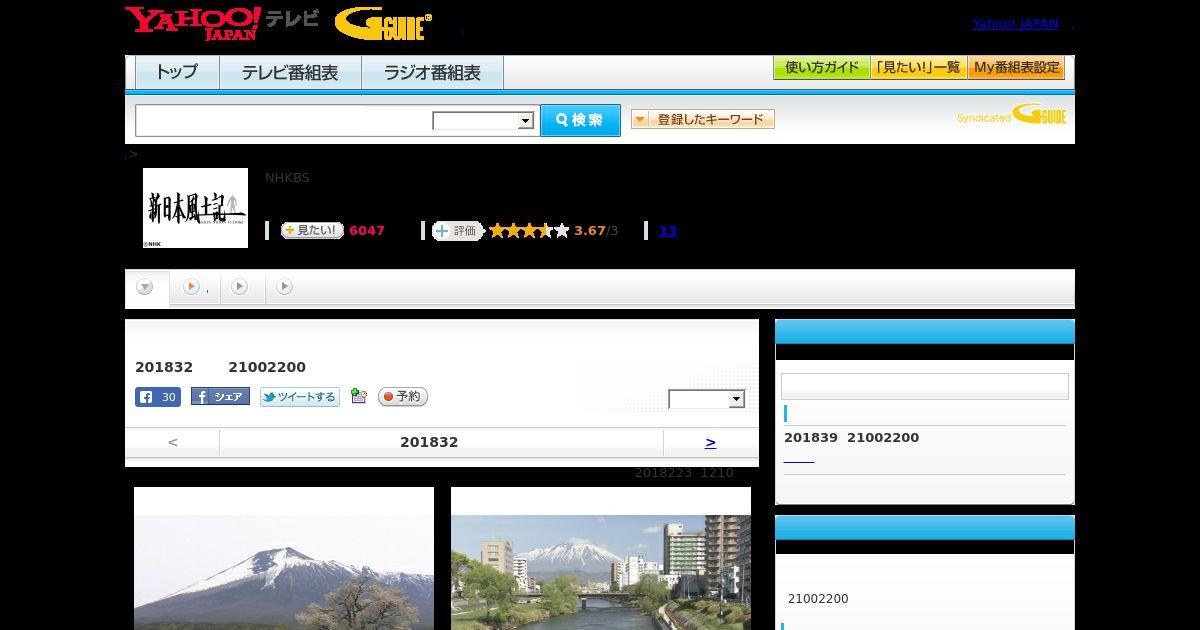
Task: Click the 予約 record button
Action: (x=403, y=397)
